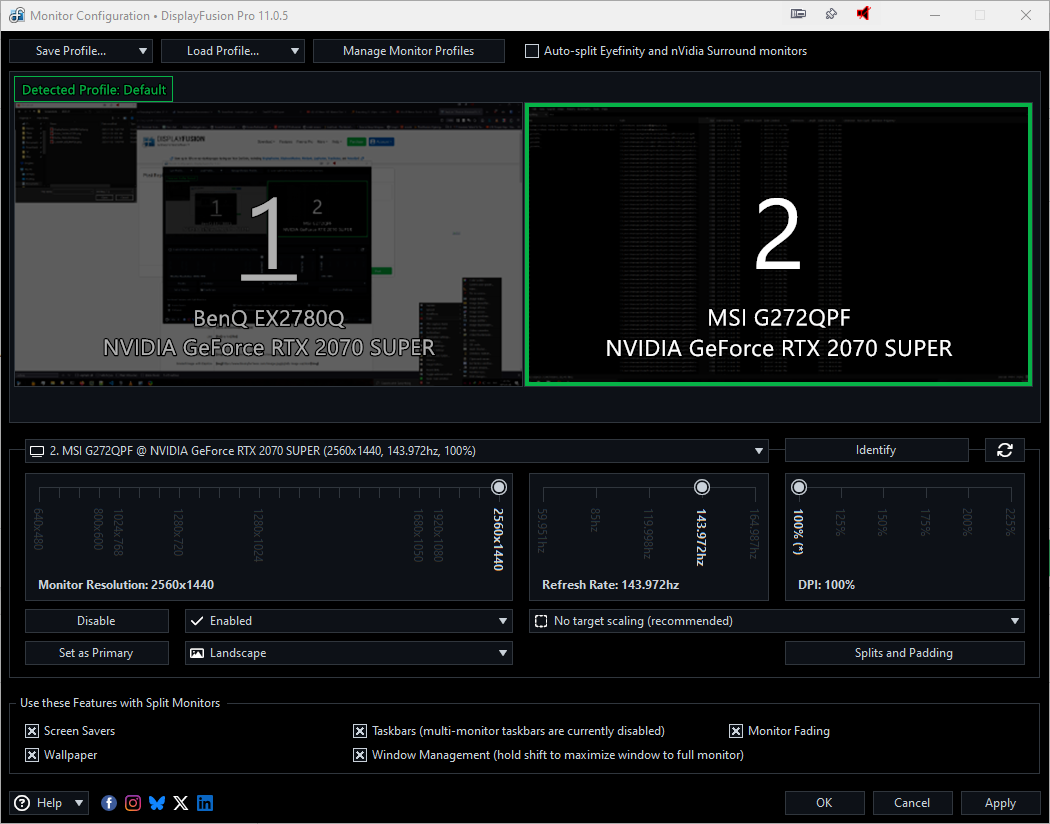Toggle the Monitor Fading checkbox
The height and width of the screenshot is (824, 1050).
coord(736,731)
